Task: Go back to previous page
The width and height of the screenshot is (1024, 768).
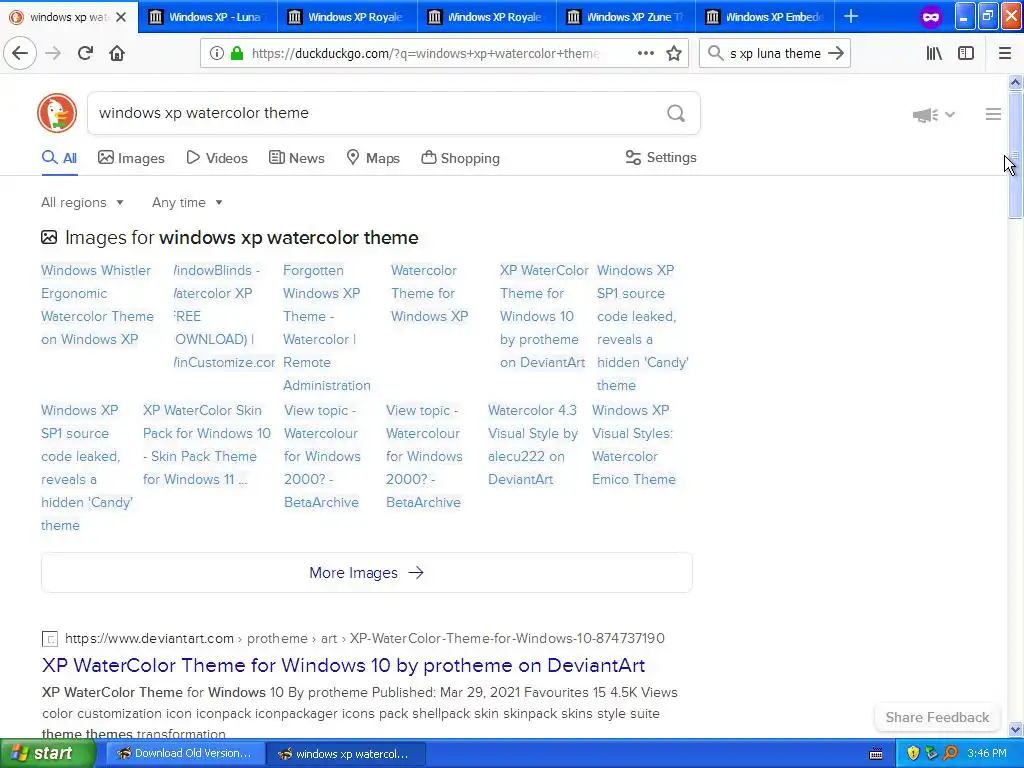Action: pyautogui.click(x=20, y=53)
